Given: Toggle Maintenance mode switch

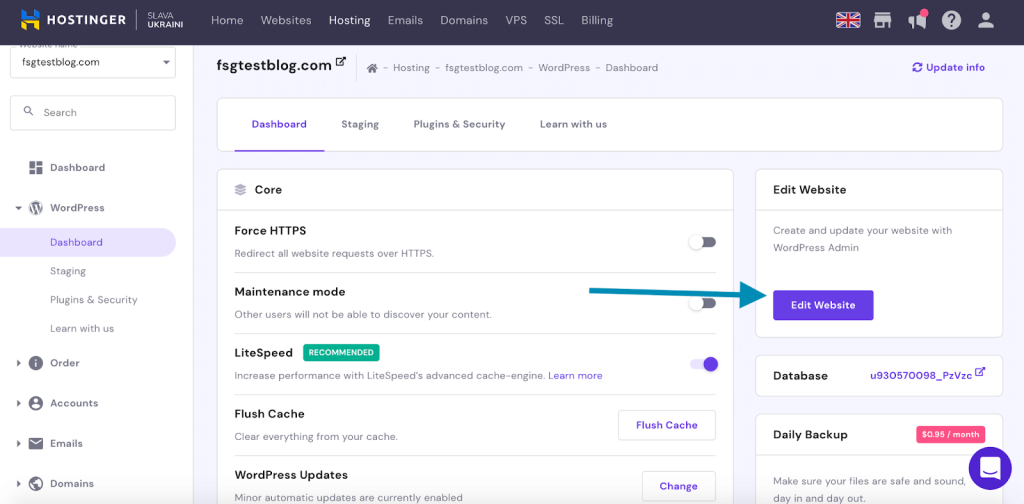Looking at the screenshot, I should tap(703, 303).
